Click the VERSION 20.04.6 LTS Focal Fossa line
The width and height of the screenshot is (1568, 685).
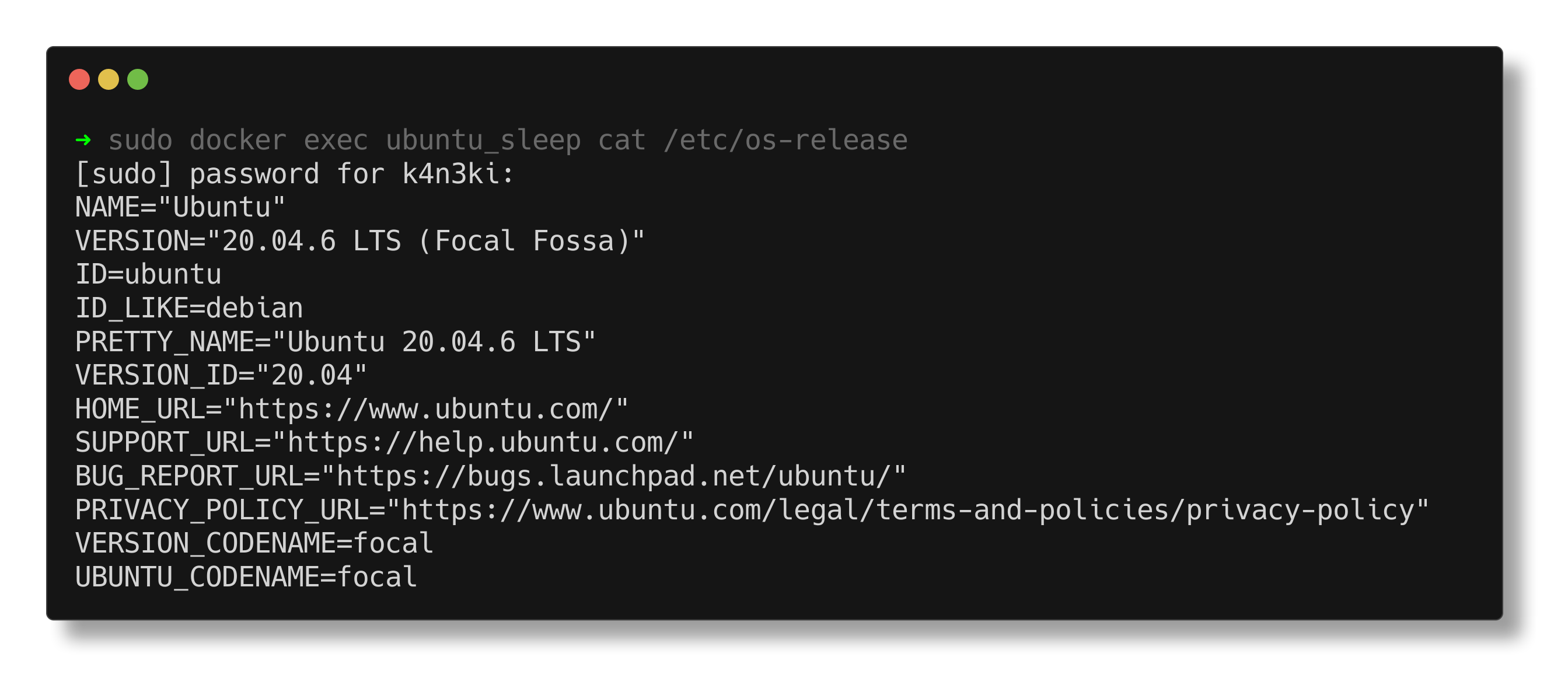[361, 241]
